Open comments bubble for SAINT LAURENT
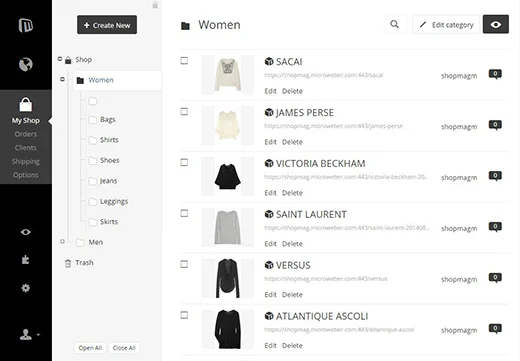520x361 pixels. tap(495, 227)
